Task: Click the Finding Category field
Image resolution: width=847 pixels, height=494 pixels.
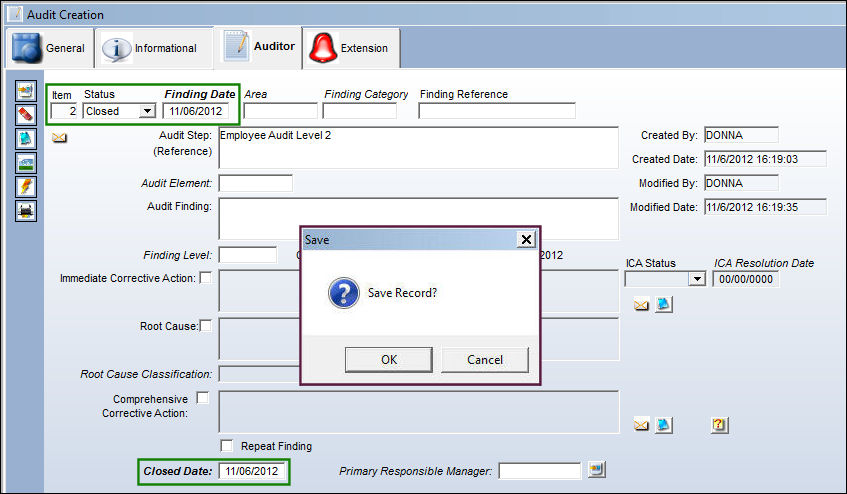Action: [359, 111]
